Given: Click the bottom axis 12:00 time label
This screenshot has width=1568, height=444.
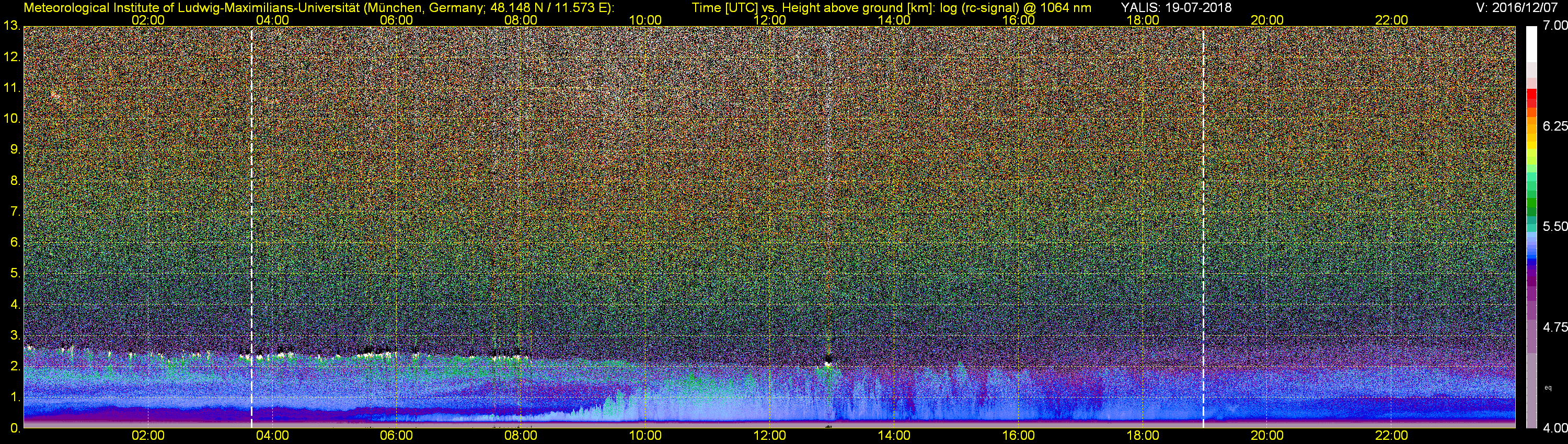Looking at the screenshot, I should pos(769,436).
